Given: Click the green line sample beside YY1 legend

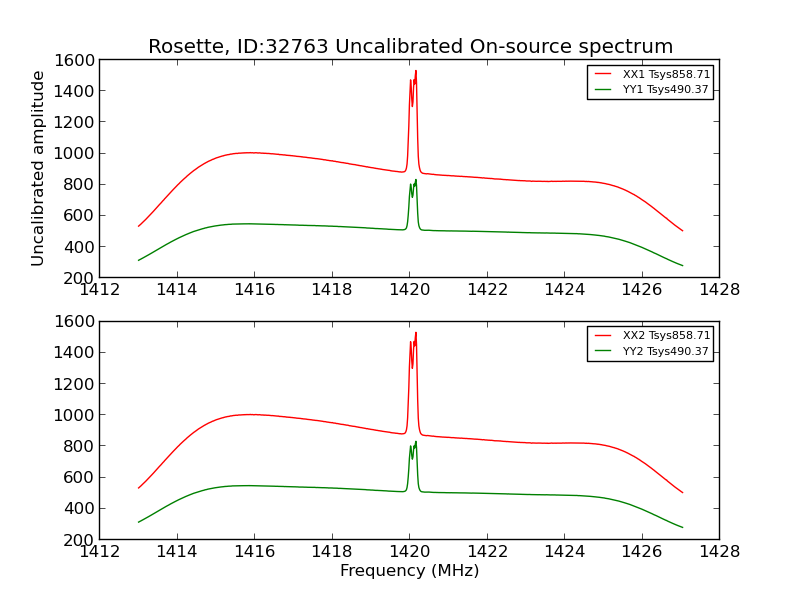Looking at the screenshot, I should pos(603,89).
